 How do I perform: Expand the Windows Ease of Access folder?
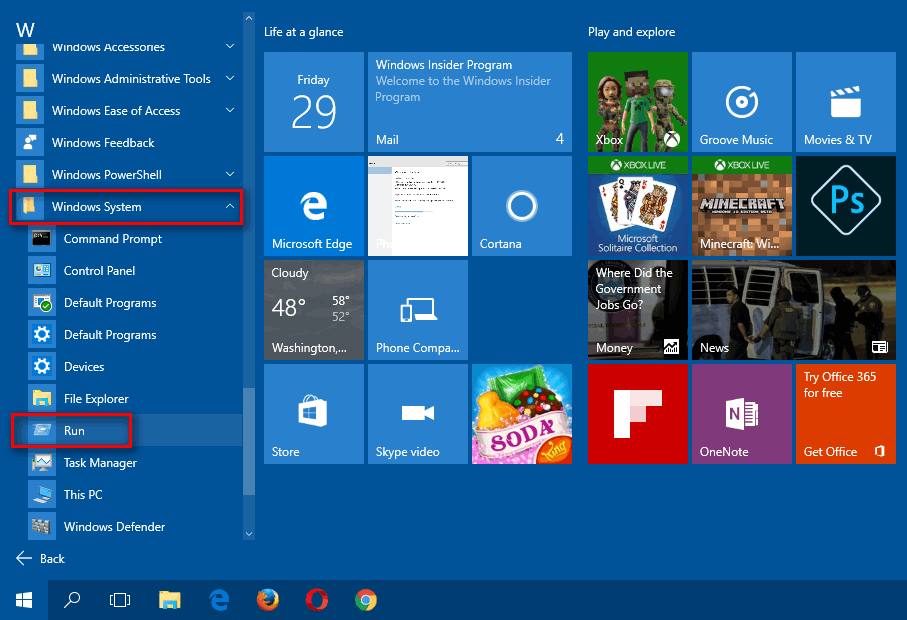click(130, 110)
